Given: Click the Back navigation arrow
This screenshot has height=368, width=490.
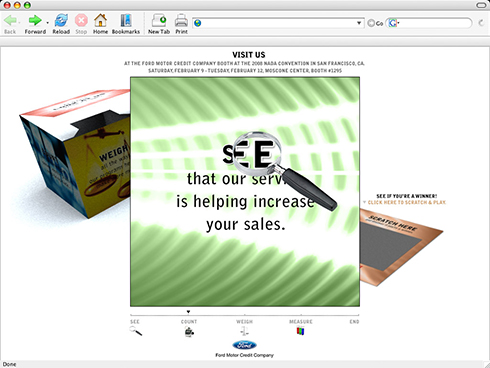Looking at the screenshot, I should point(10,21).
